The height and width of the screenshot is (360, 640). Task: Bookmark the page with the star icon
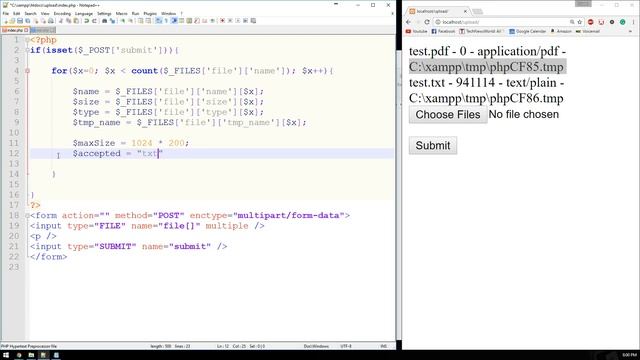pyautogui.click(x=580, y=22)
